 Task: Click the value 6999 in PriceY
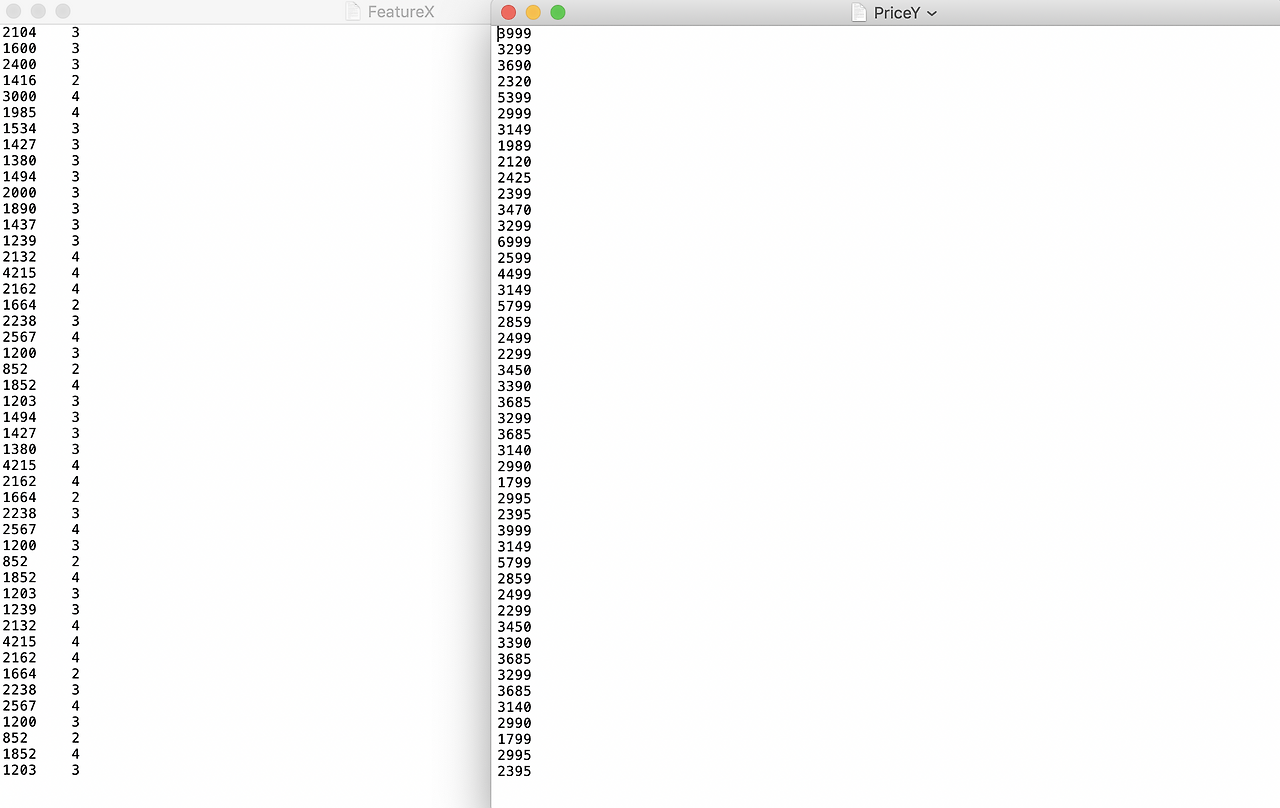tap(514, 242)
